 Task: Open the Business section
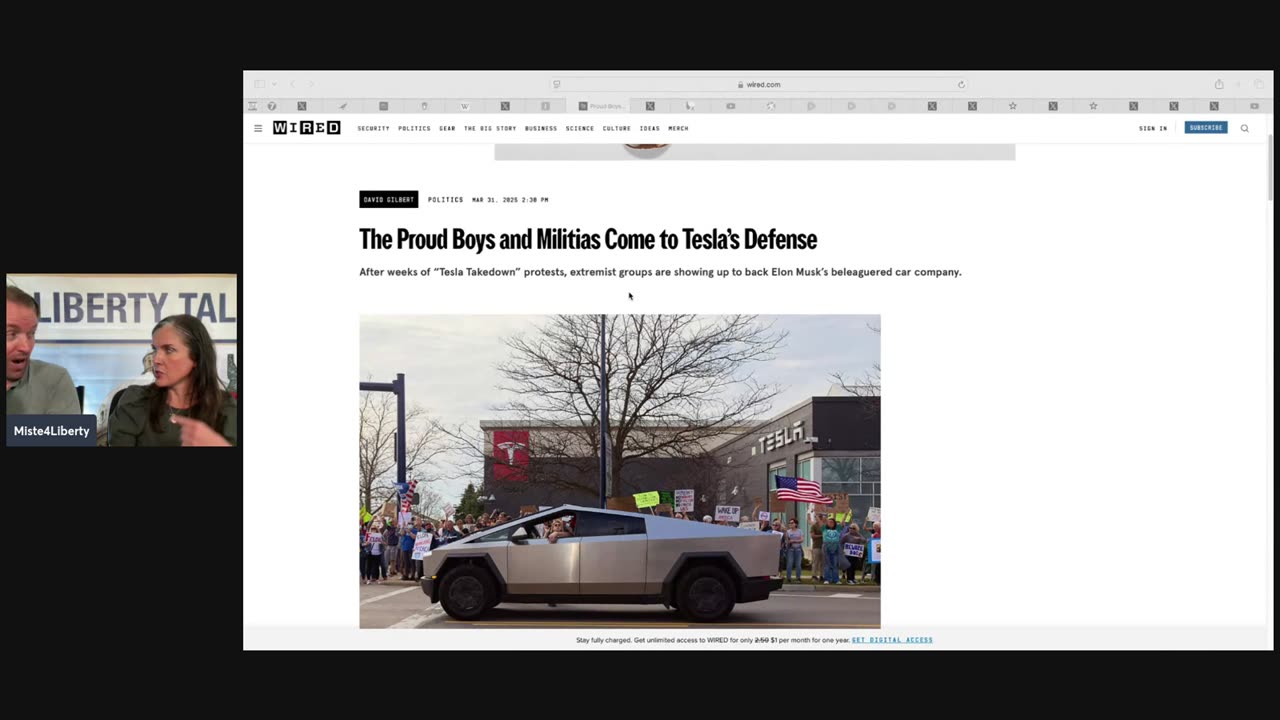541,128
